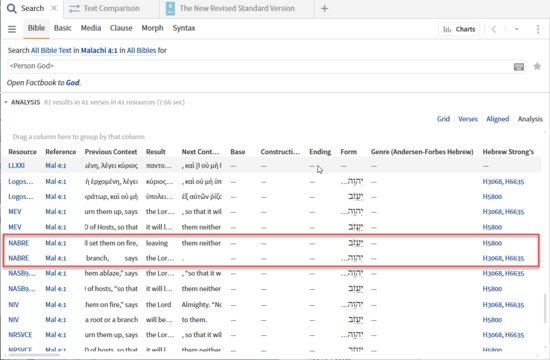Open the three-dot panel options menu
The image size is (550, 360).
(x=538, y=29)
